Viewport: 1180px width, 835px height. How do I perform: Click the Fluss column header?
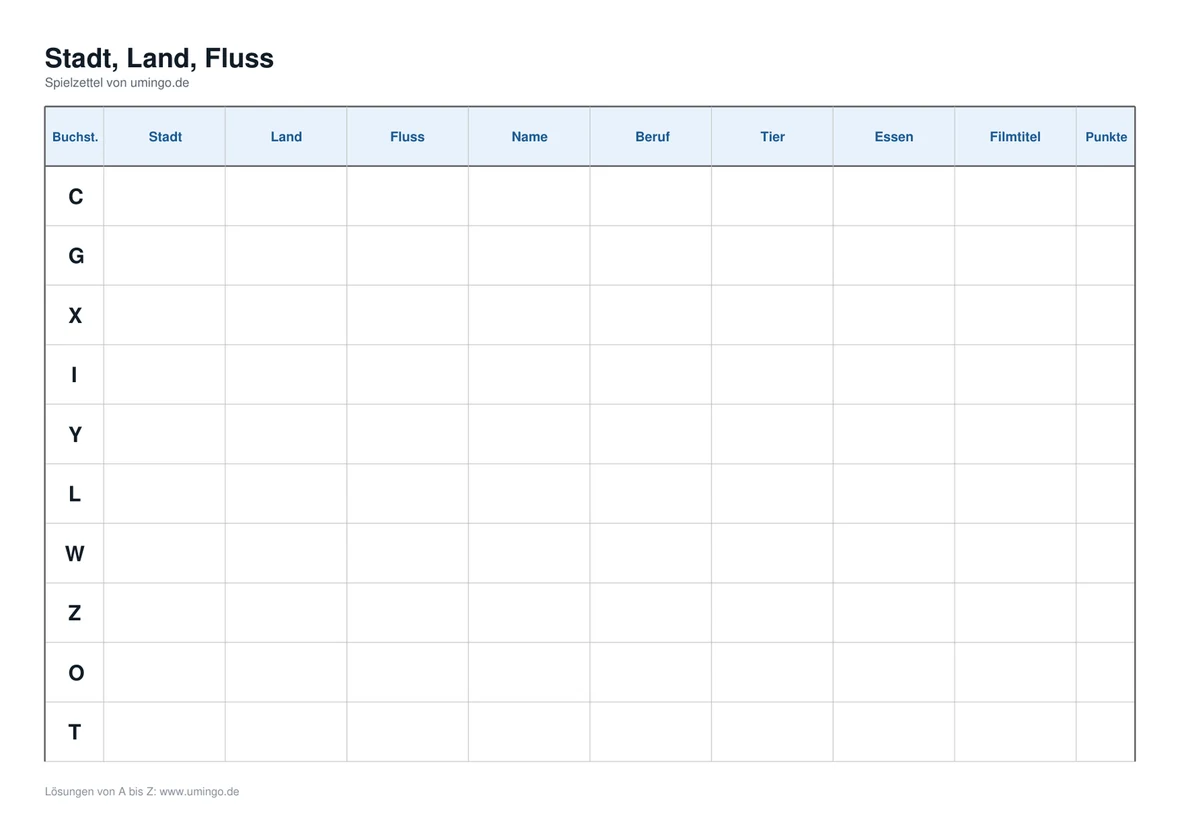click(407, 137)
